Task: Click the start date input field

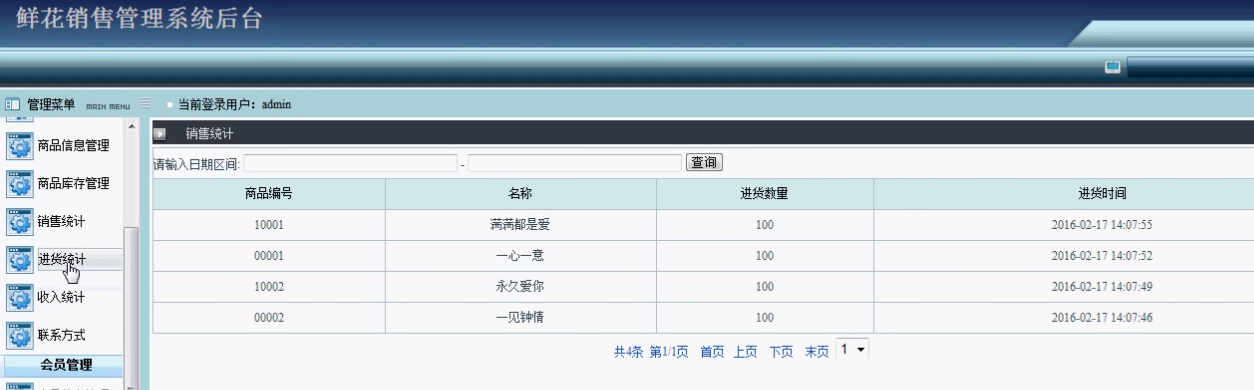Action: coord(350,163)
